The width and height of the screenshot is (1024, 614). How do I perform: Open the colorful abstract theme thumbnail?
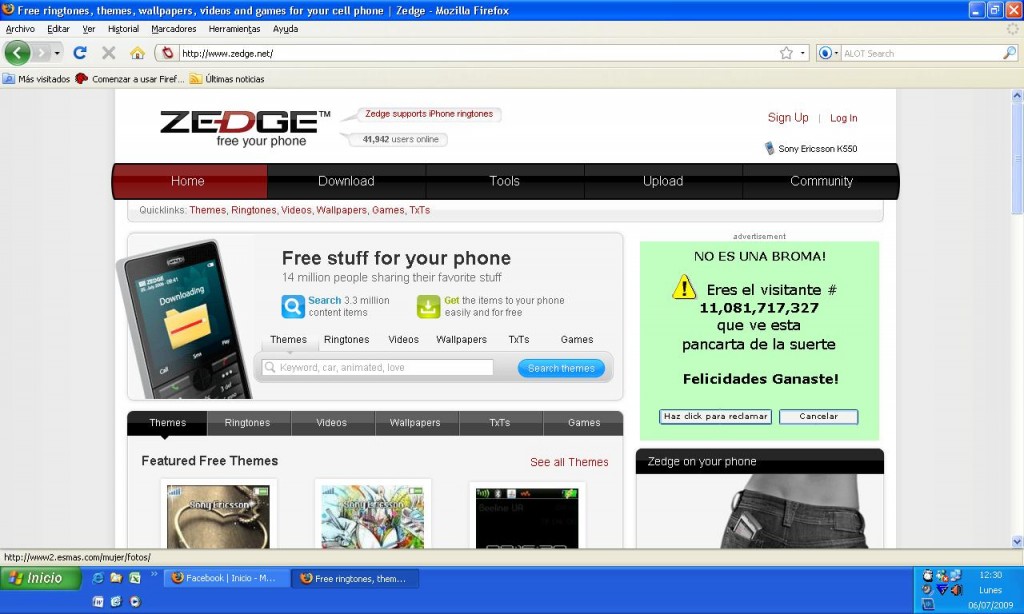(372, 516)
